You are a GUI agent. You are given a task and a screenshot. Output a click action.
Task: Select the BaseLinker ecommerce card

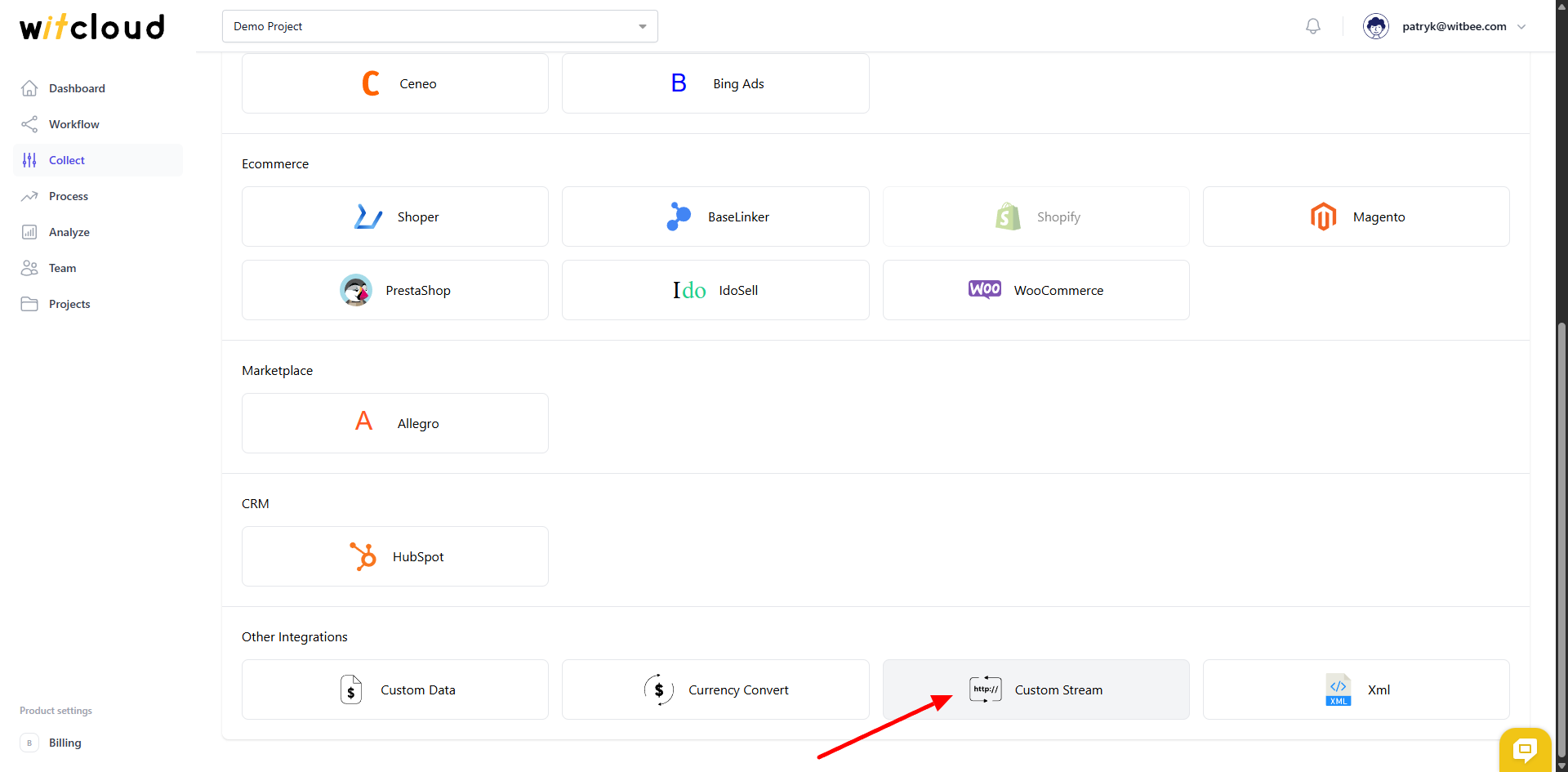[715, 216]
